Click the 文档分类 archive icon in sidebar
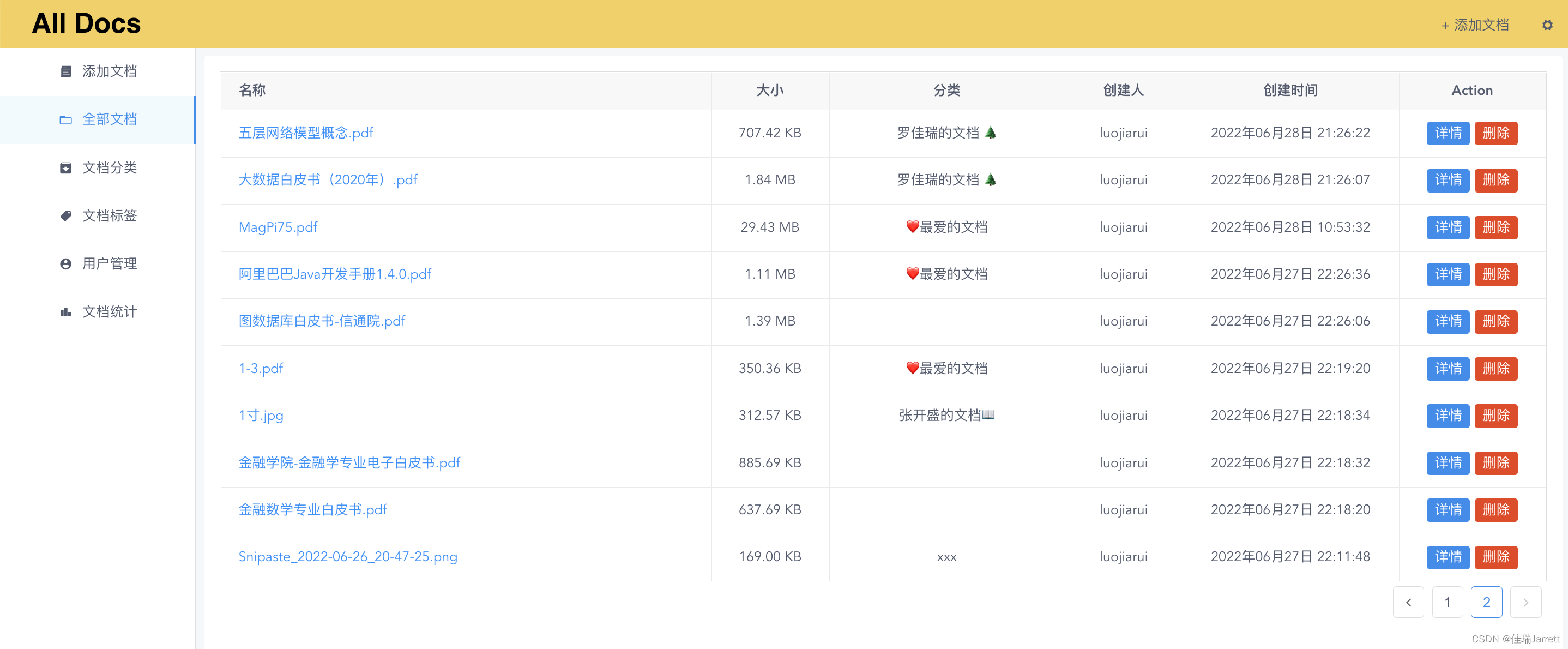This screenshot has height=649, width=1568. click(66, 167)
